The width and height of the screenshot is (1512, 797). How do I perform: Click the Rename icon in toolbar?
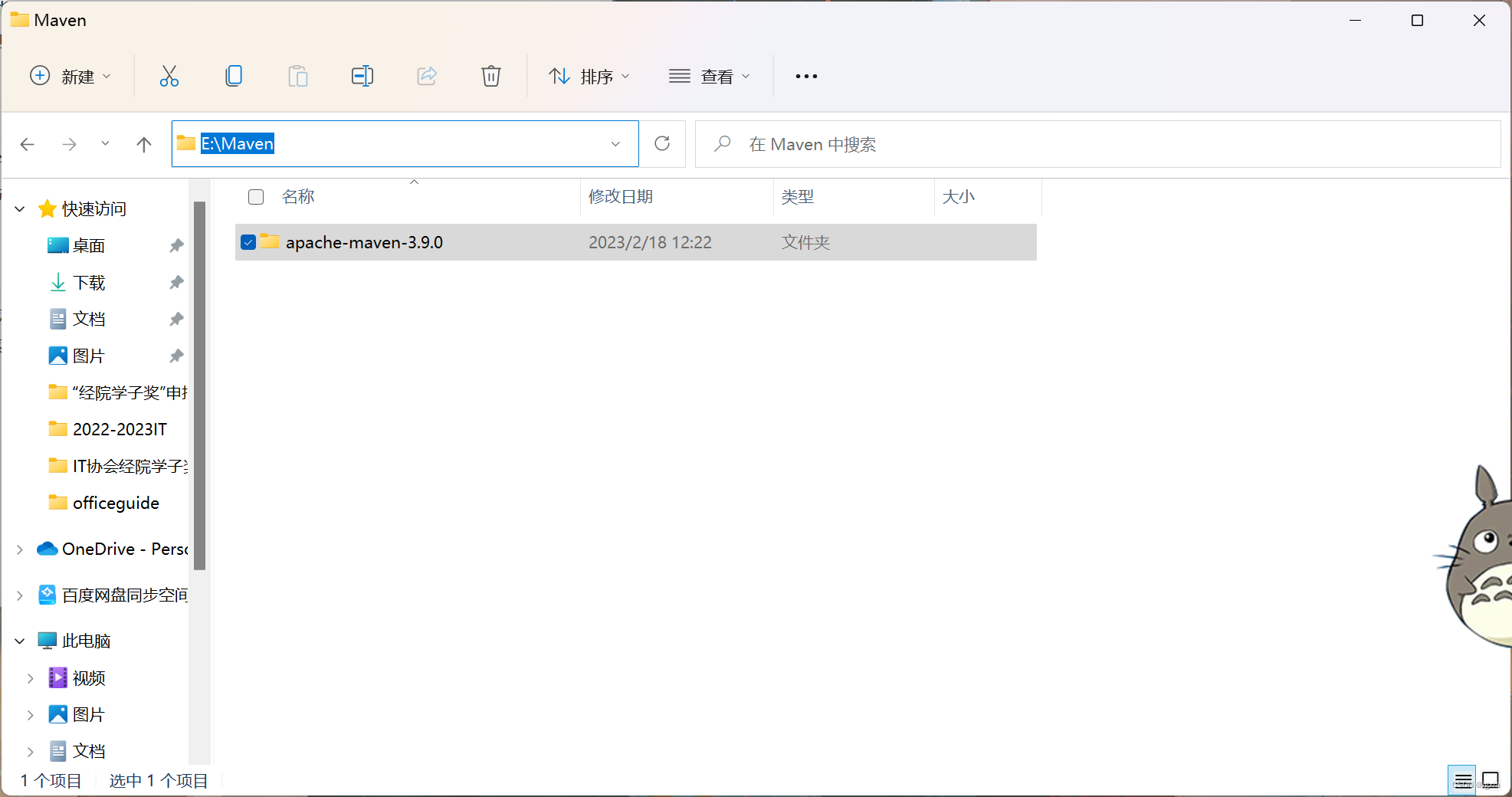(x=362, y=76)
